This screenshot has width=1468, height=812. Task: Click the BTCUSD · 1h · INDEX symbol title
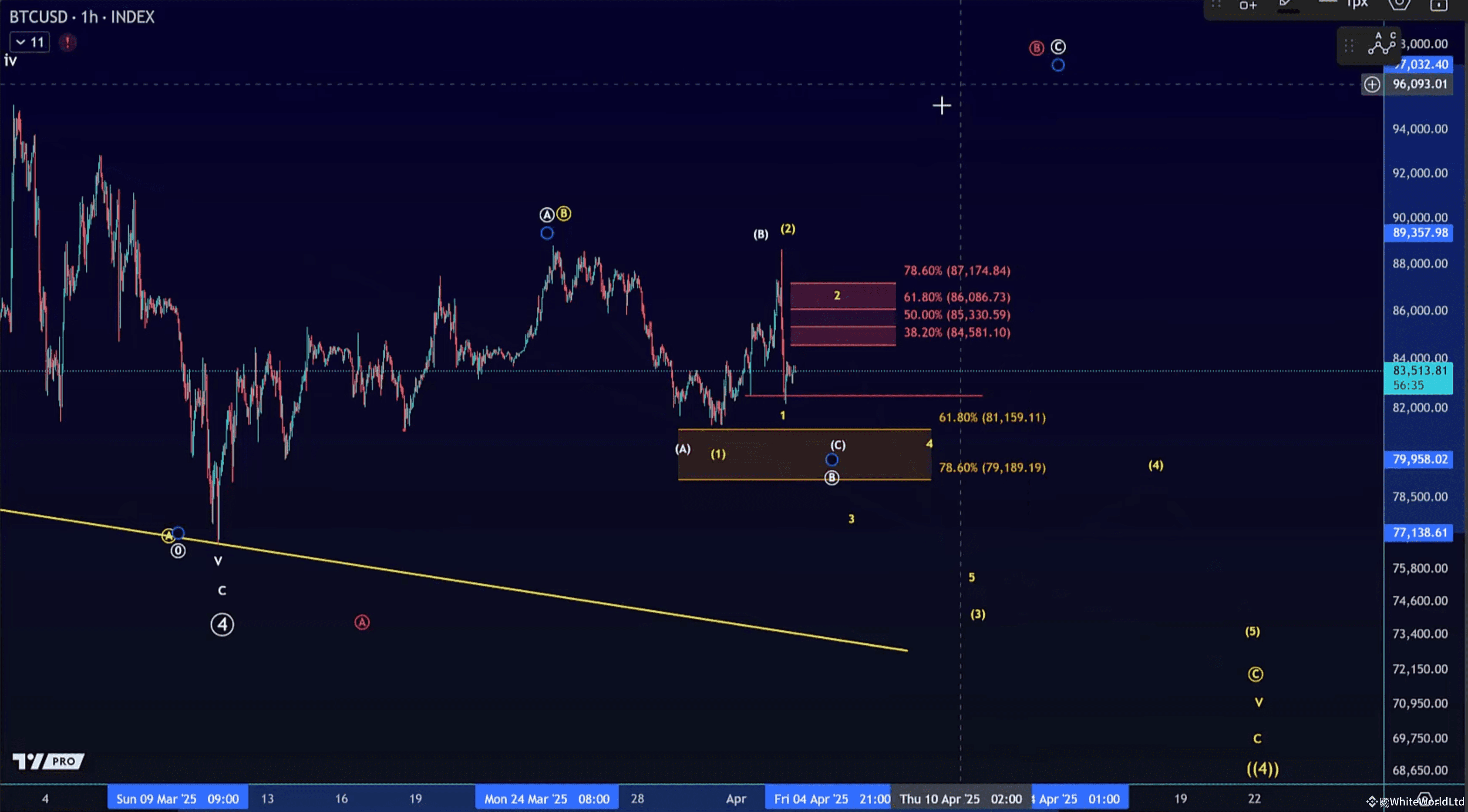pos(82,17)
